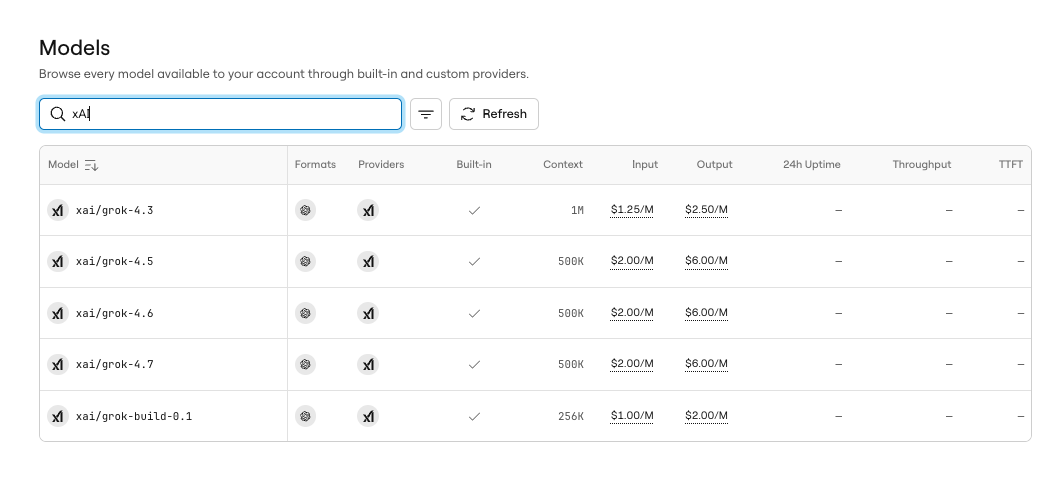Open the filter options button

coord(426,114)
